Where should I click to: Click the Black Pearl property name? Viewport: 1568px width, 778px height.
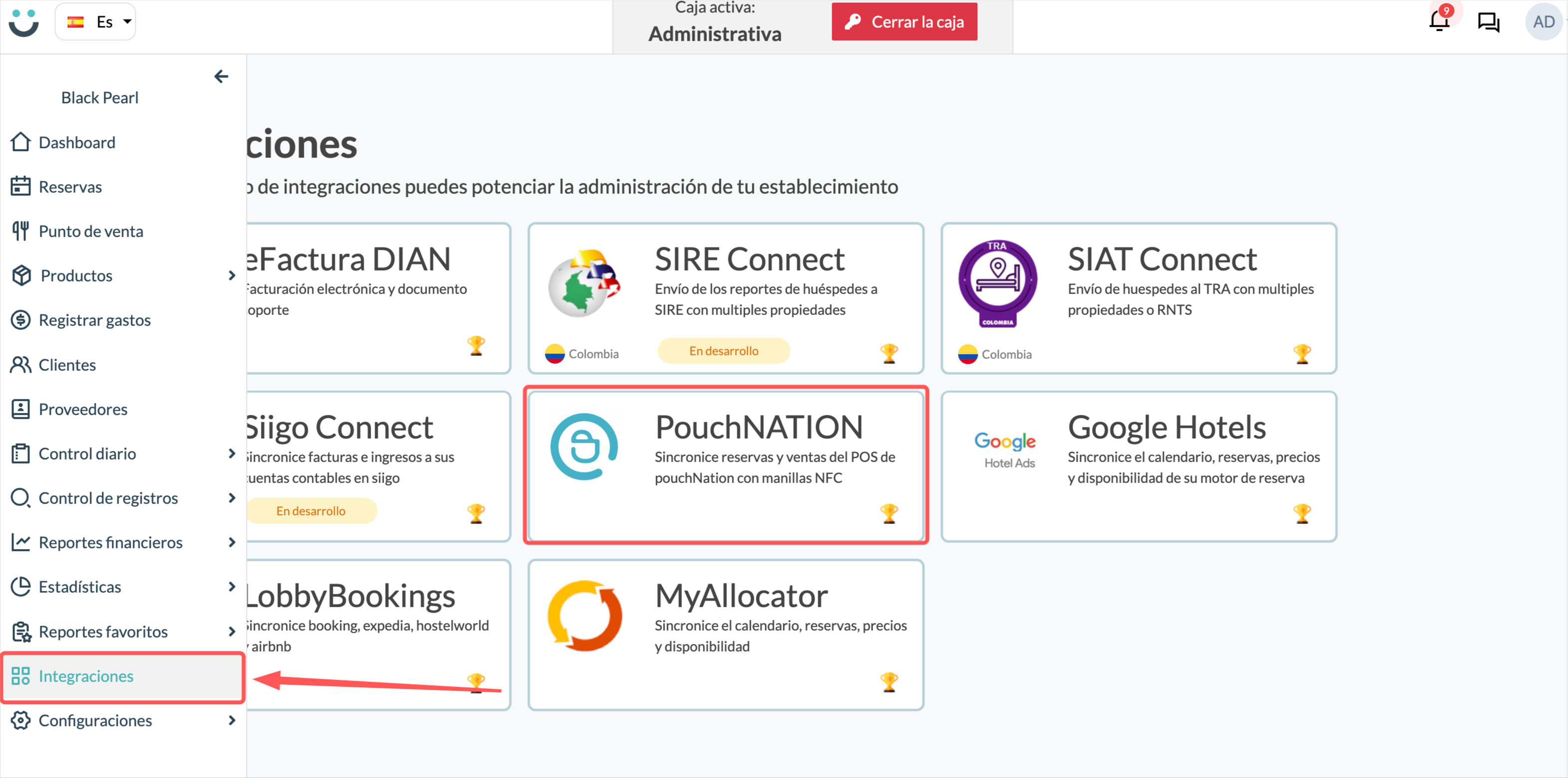click(100, 97)
